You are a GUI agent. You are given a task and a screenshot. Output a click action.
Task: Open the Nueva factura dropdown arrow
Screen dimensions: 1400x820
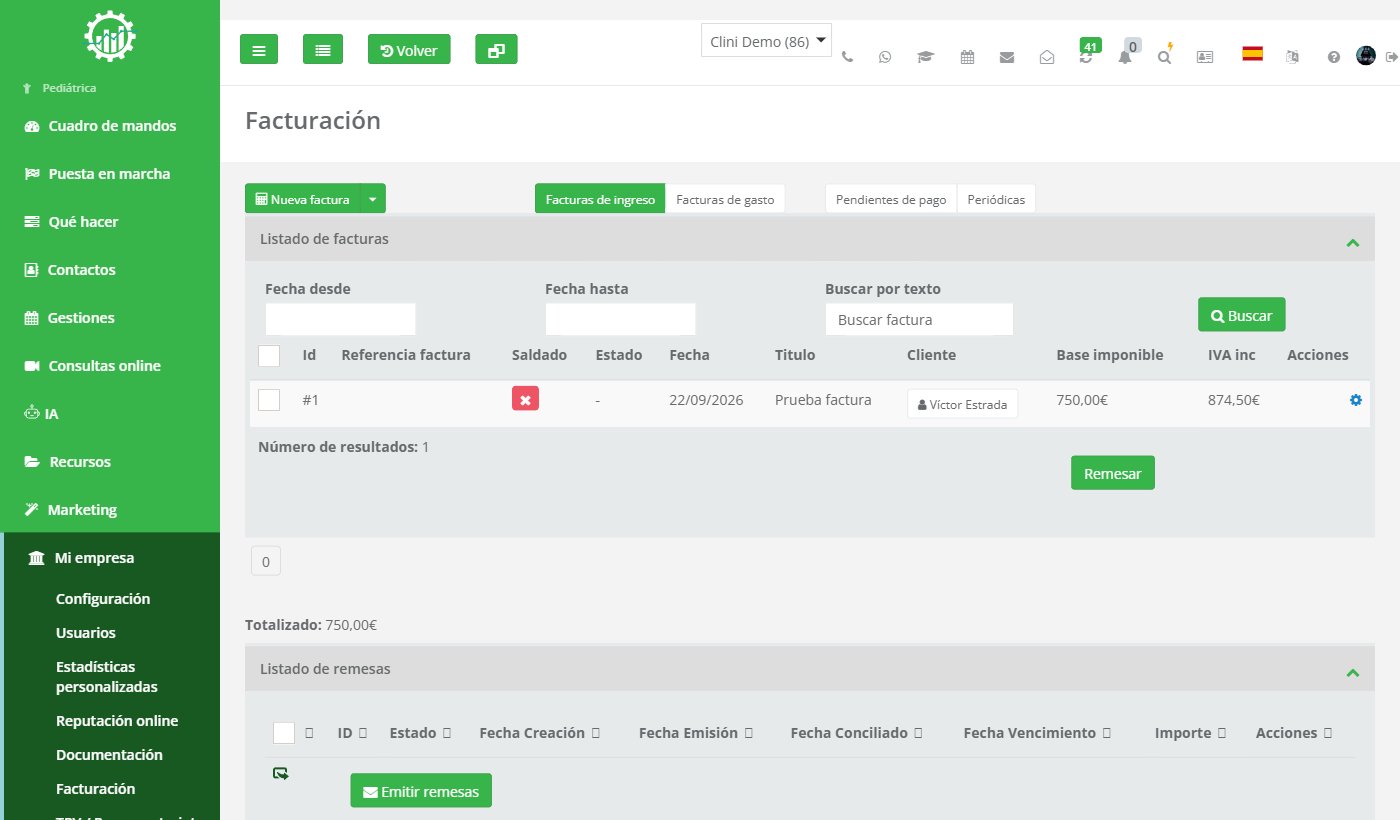tap(372, 199)
